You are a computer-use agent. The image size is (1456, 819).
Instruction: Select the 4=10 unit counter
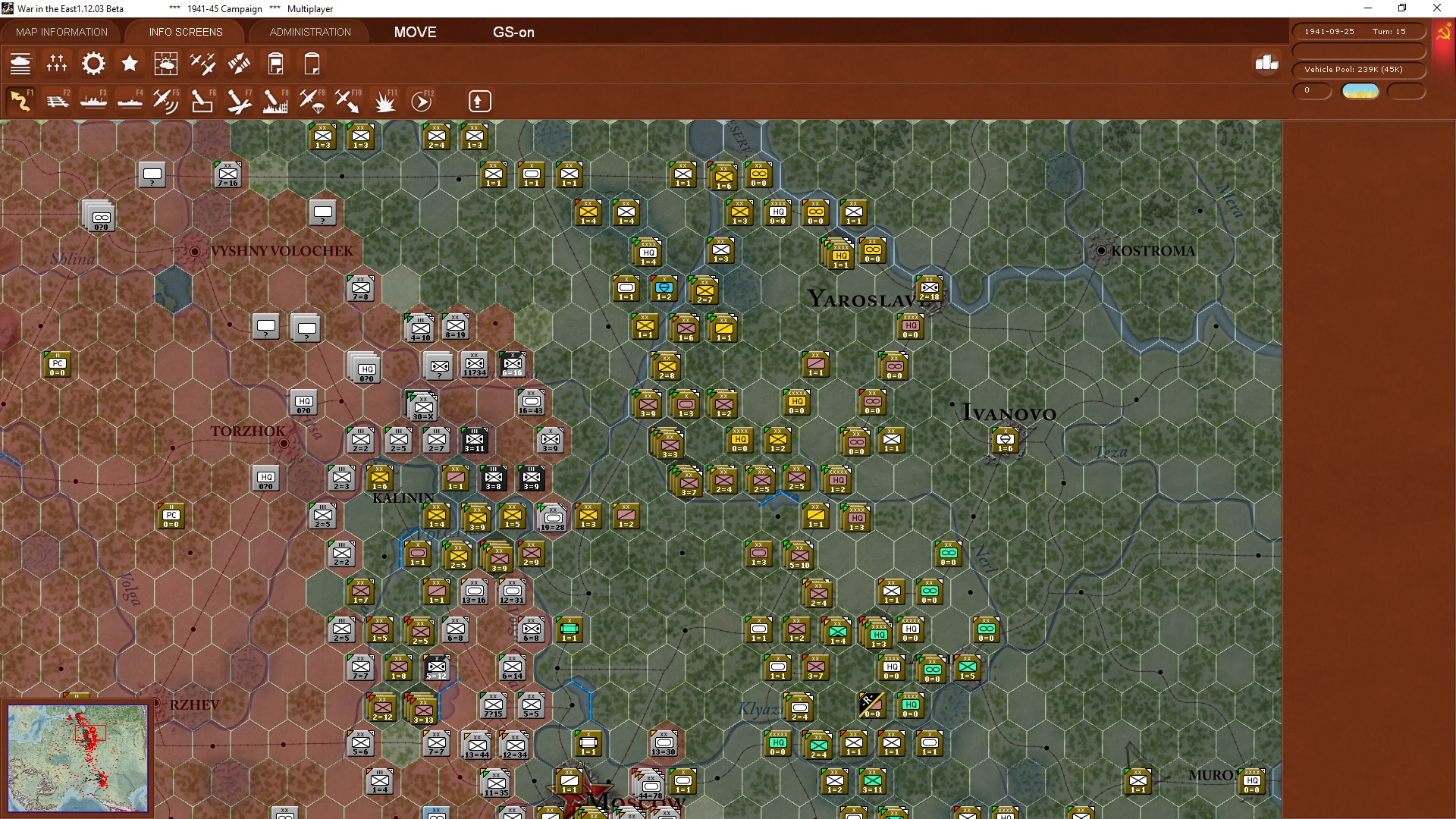(419, 328)
